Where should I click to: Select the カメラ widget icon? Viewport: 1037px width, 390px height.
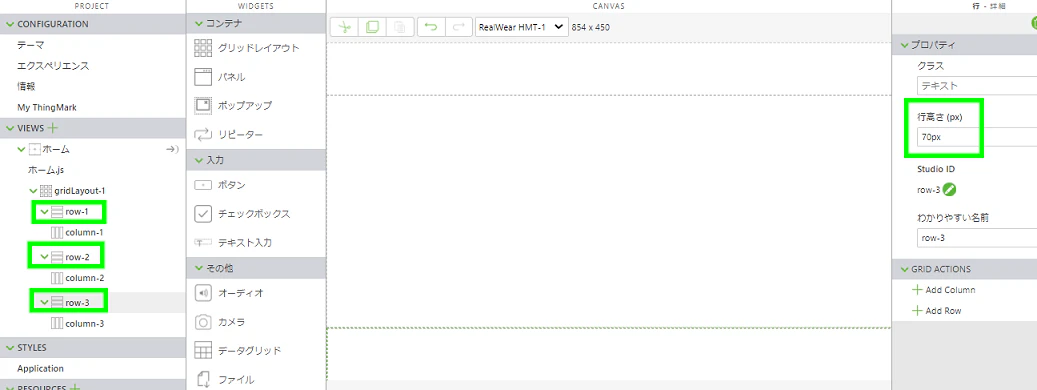tap(202, 322)
